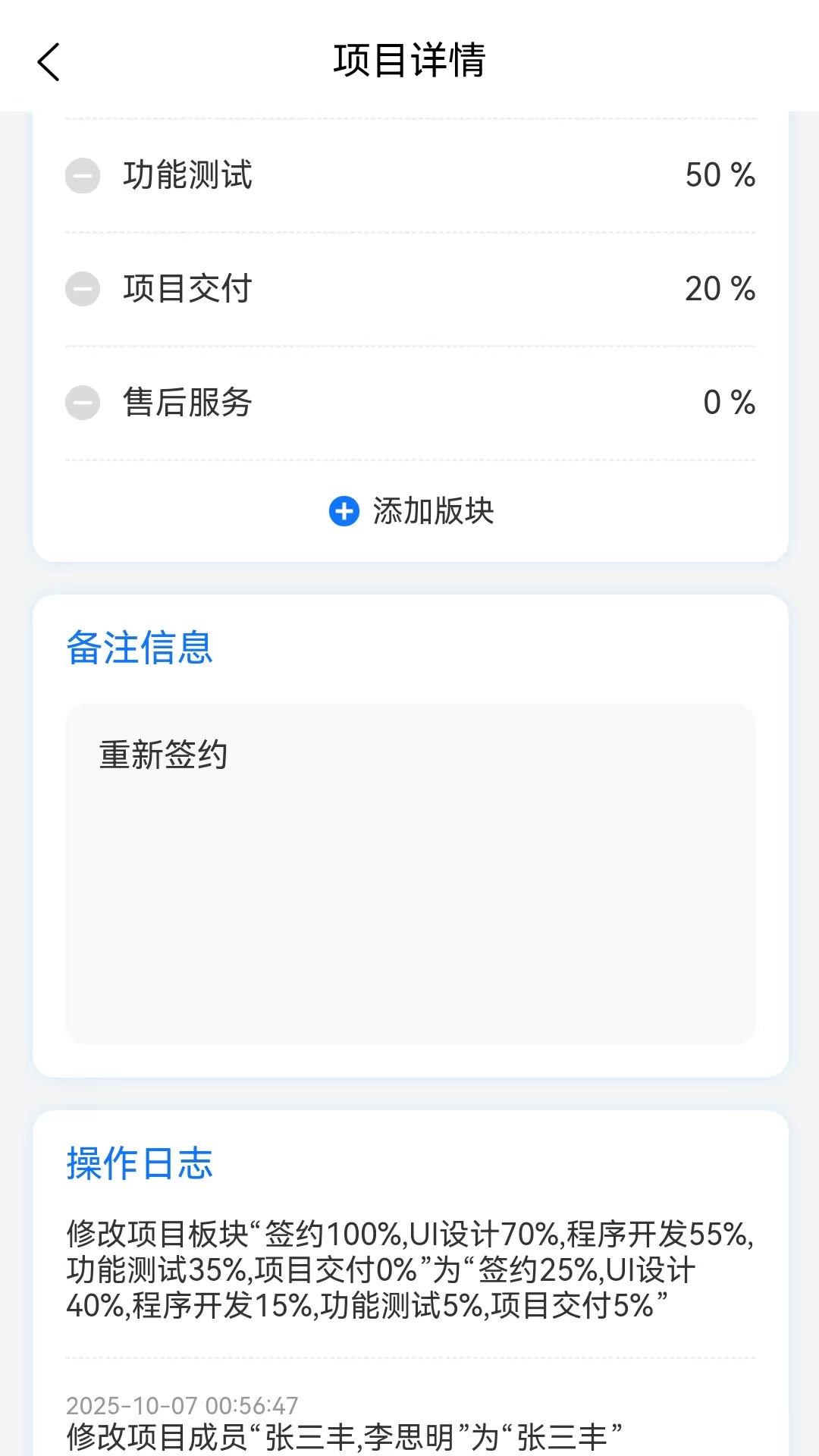The image size is (819, 1456).
Task: Tap the 项目详情 page title
Action: pyautogui.click(x=409, y=61)
